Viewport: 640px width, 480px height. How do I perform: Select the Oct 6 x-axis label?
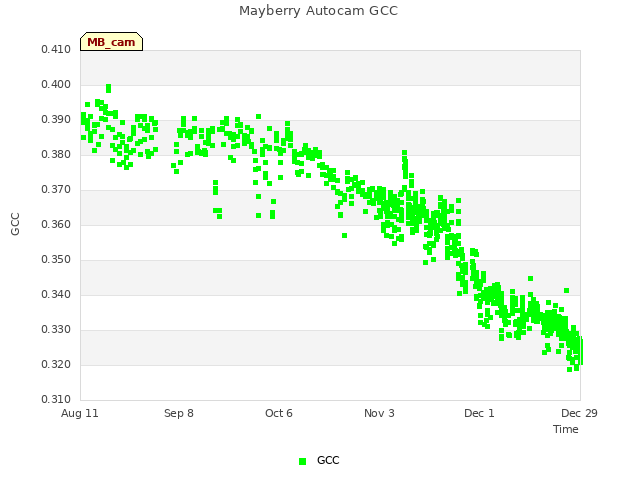tap(279, 413)
